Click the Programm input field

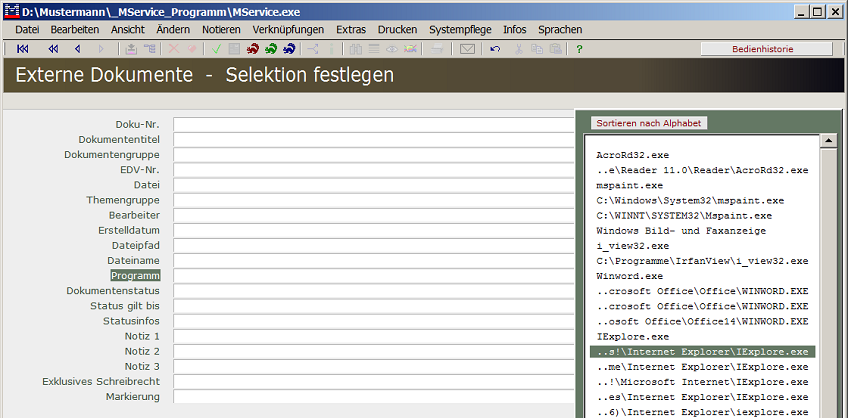[x=370, y=275]
